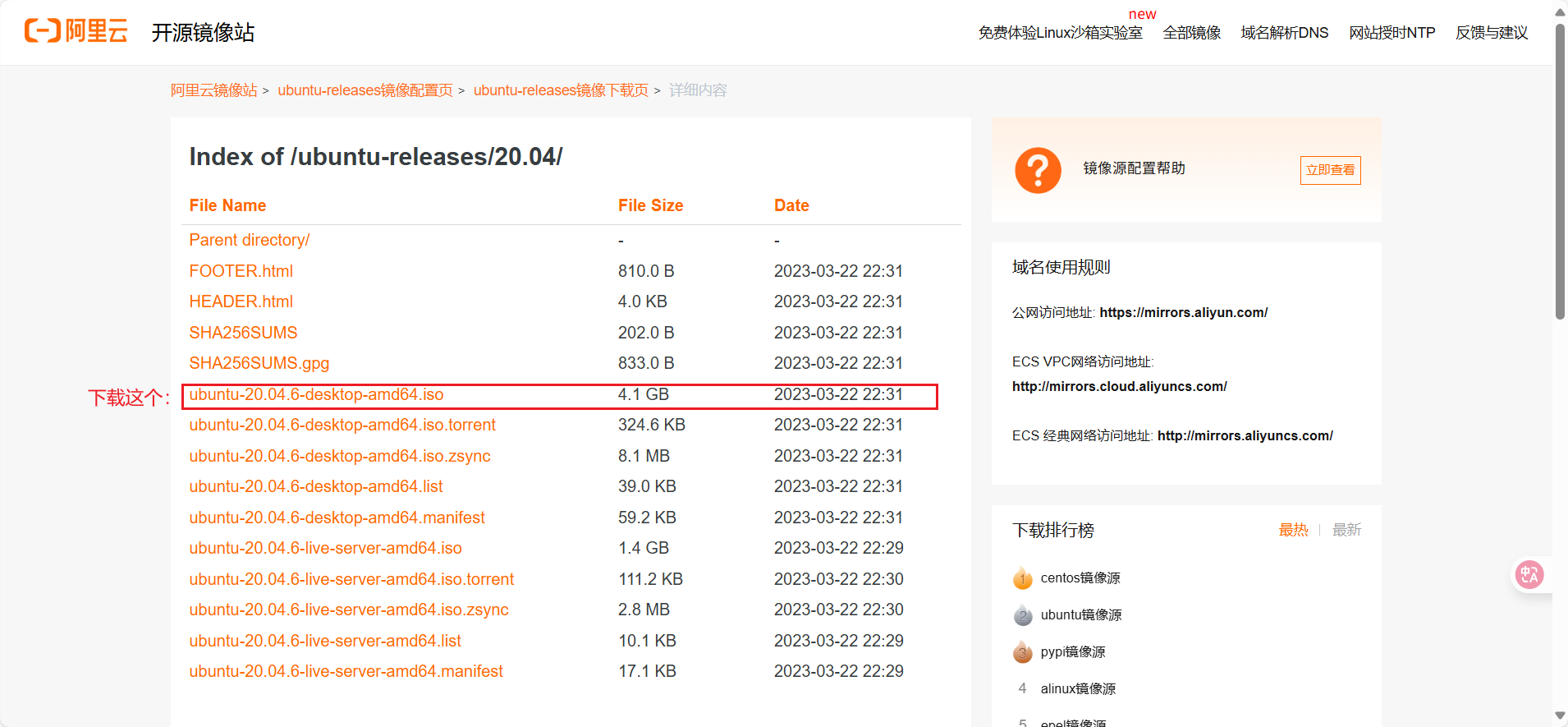Viewport: 1568px width, 727px height.
Task: Click the 镜像源配置帮助 heading
Action: point(1134,168)
